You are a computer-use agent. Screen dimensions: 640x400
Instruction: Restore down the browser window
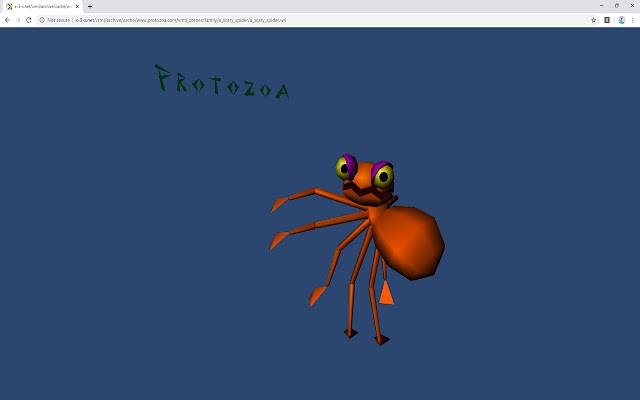coord(617,6)
